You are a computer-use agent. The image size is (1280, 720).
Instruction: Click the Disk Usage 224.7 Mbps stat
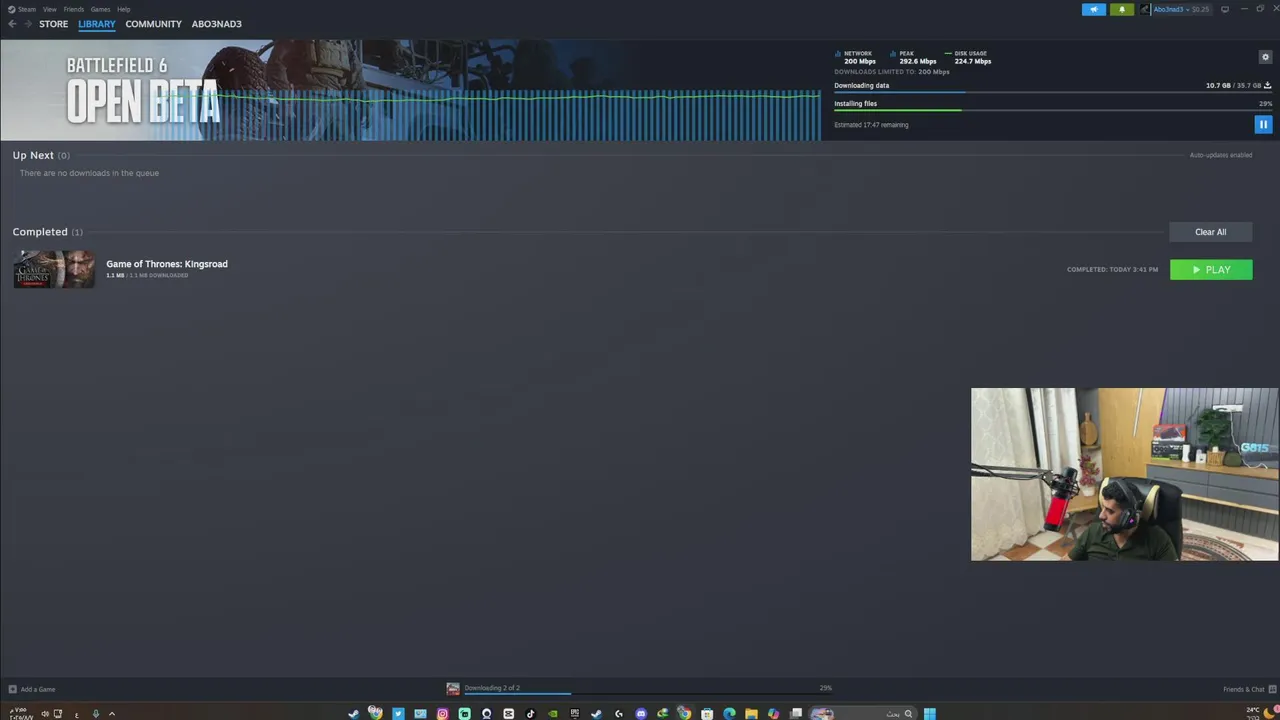click(969, 58)
